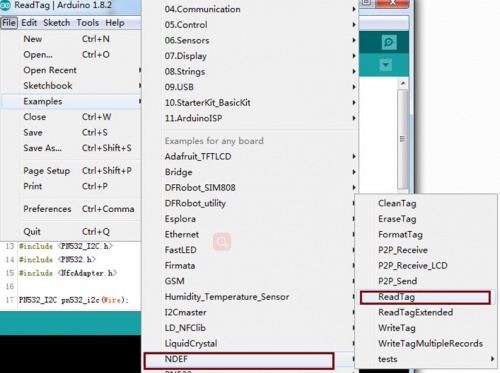This screenshot has width=500, height=373.
Task: Expand Bridge library examples
Action: (251, 172)
